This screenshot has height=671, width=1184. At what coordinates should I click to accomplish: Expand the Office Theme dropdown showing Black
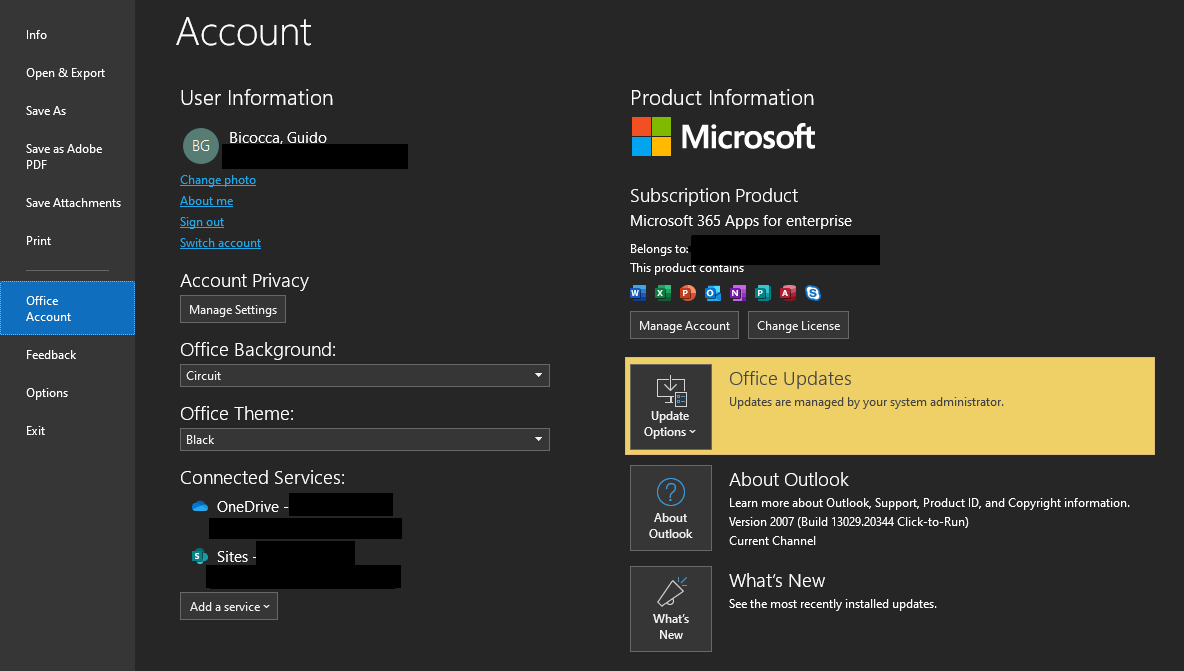click(365, 439)
